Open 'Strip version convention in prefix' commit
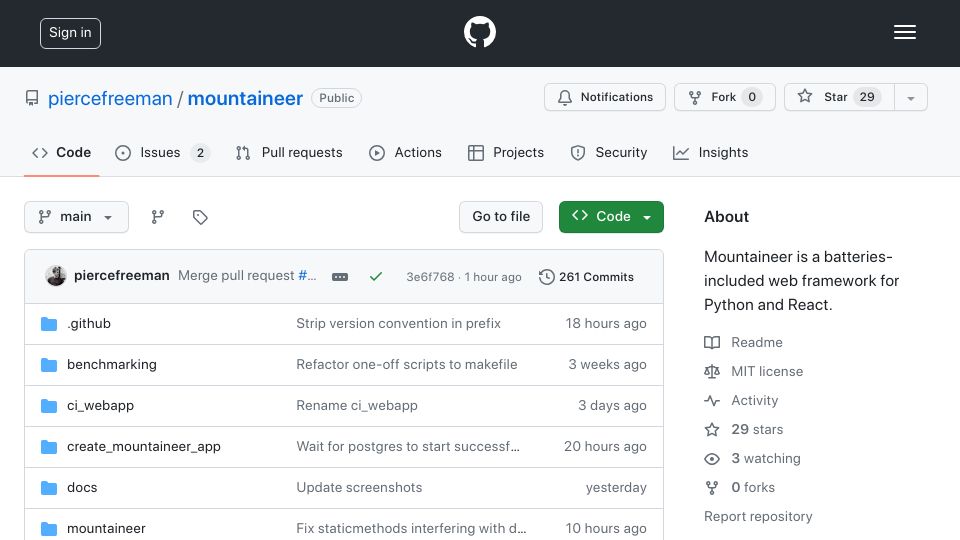This screenshot has width=960, height=540. click(399, 324)
